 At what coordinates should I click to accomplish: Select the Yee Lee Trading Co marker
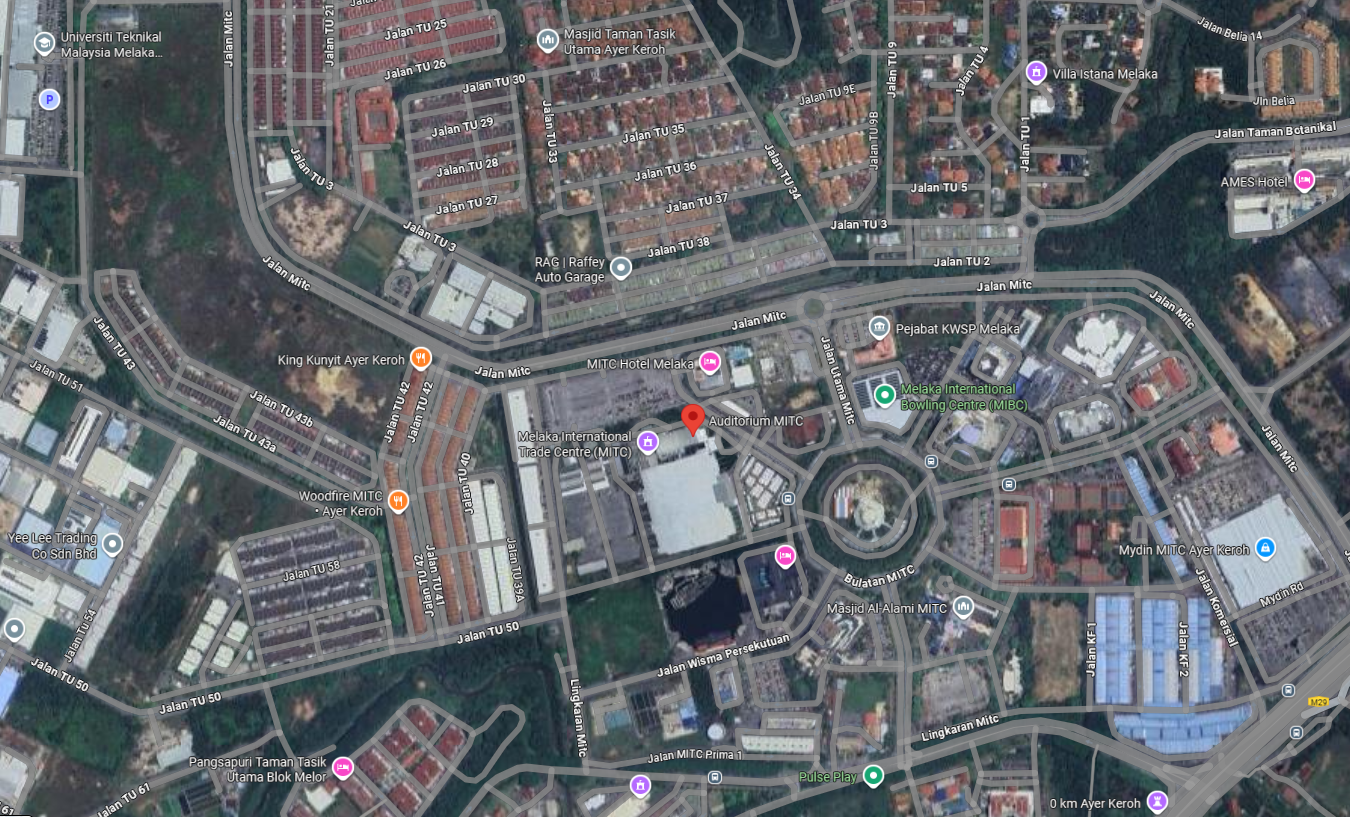[112, 545]
